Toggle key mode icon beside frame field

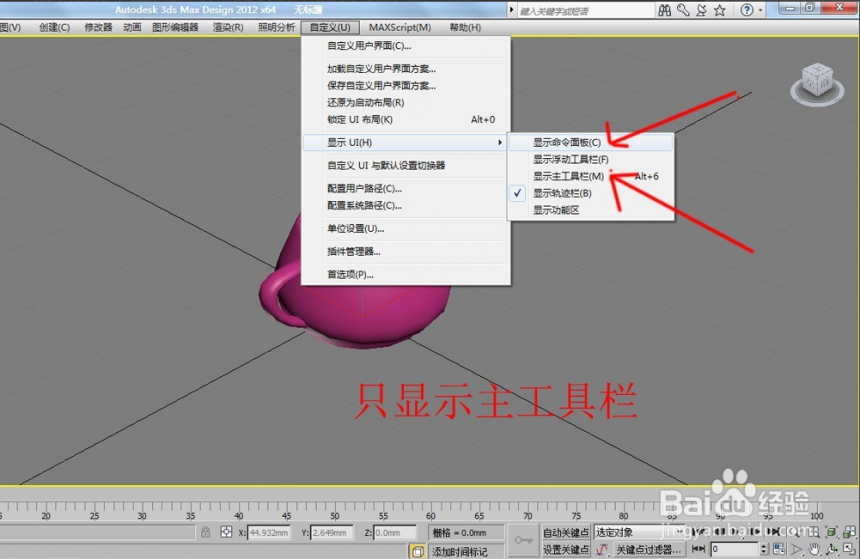click(698, 549)
